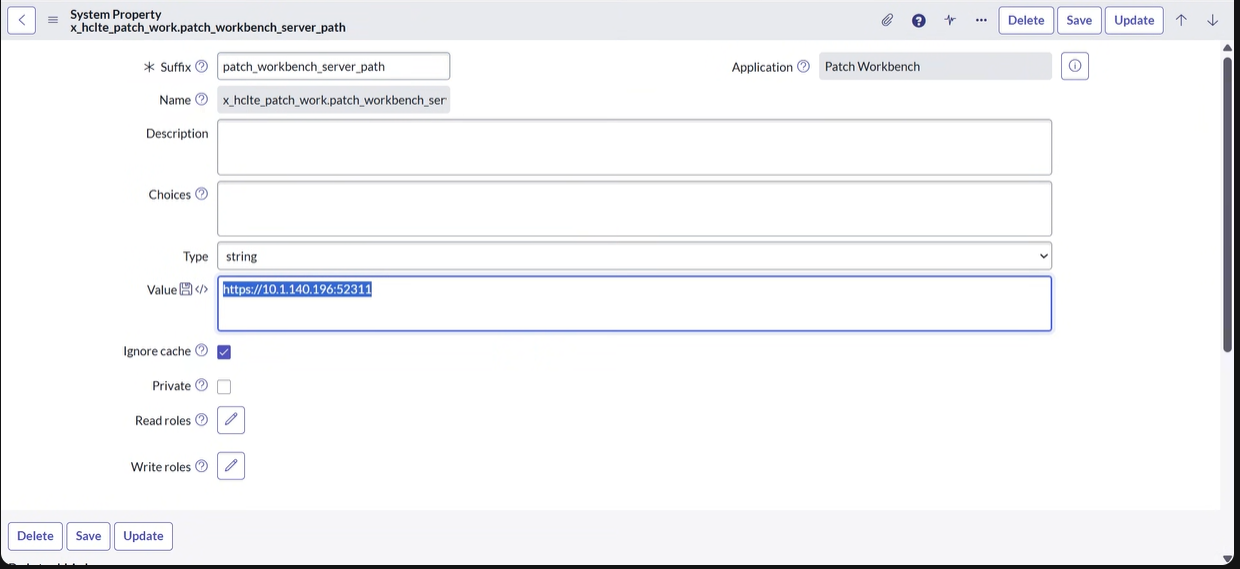Uncheck the Ignore cache checkbox

click(x=224, y=352)
